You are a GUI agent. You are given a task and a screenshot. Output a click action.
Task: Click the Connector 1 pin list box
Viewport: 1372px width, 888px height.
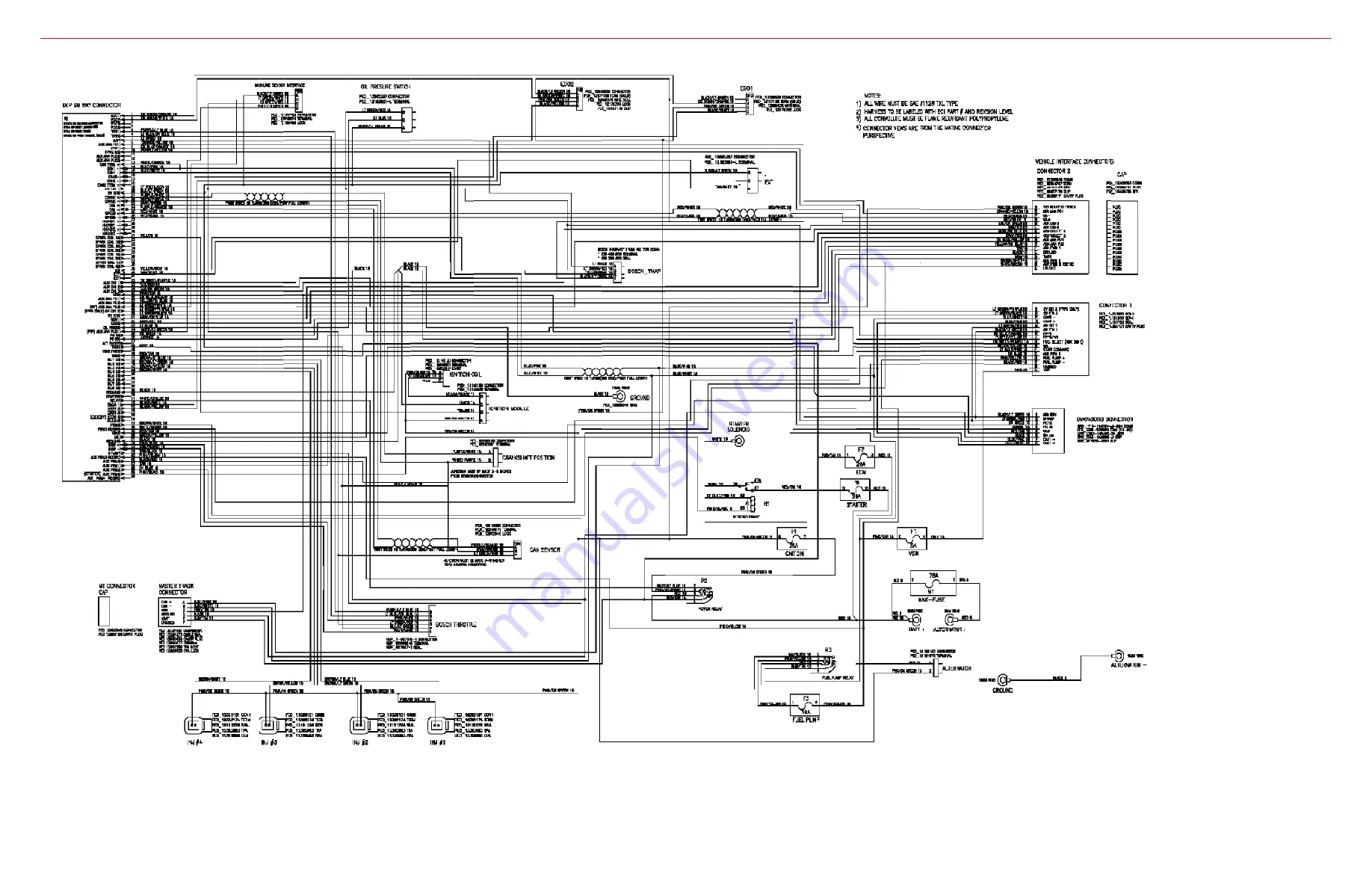(1060, 339)
